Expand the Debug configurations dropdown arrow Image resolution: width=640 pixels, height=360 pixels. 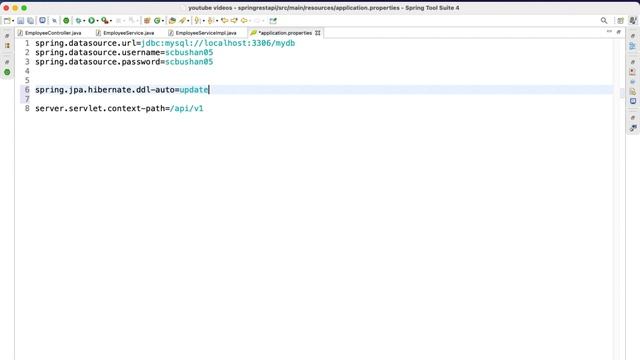click(x=84, y=21)
